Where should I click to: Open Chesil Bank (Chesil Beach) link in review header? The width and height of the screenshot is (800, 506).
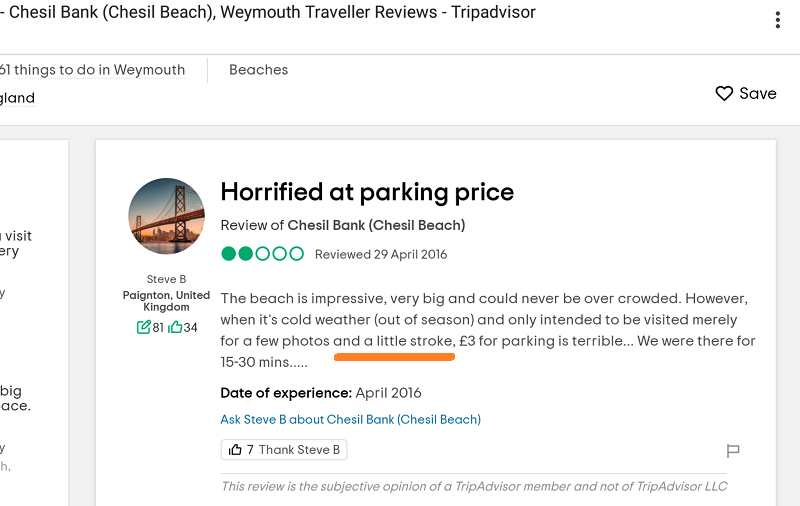pos(376,225)
